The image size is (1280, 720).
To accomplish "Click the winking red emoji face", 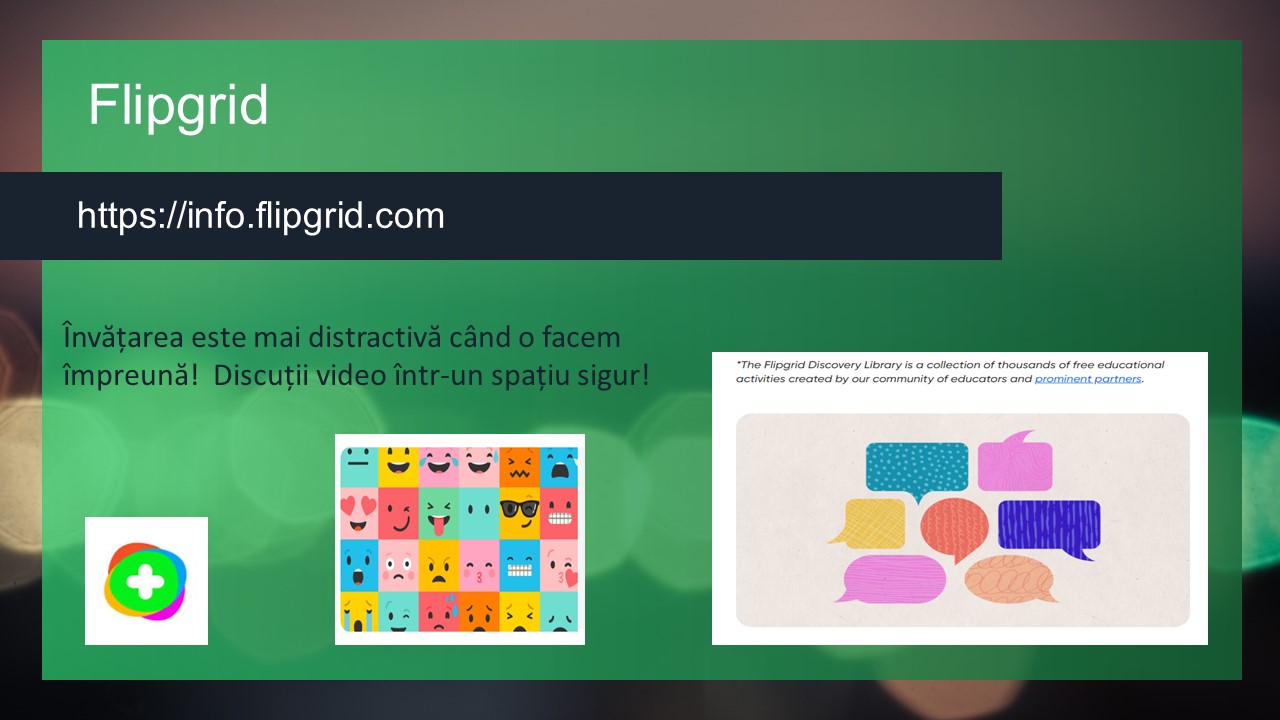I will pyautogui.click(x=398, y=513).
